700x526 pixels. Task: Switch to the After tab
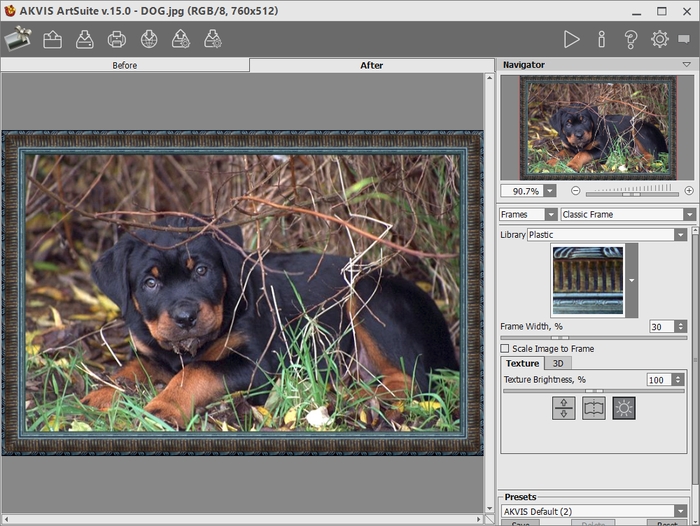371,65
